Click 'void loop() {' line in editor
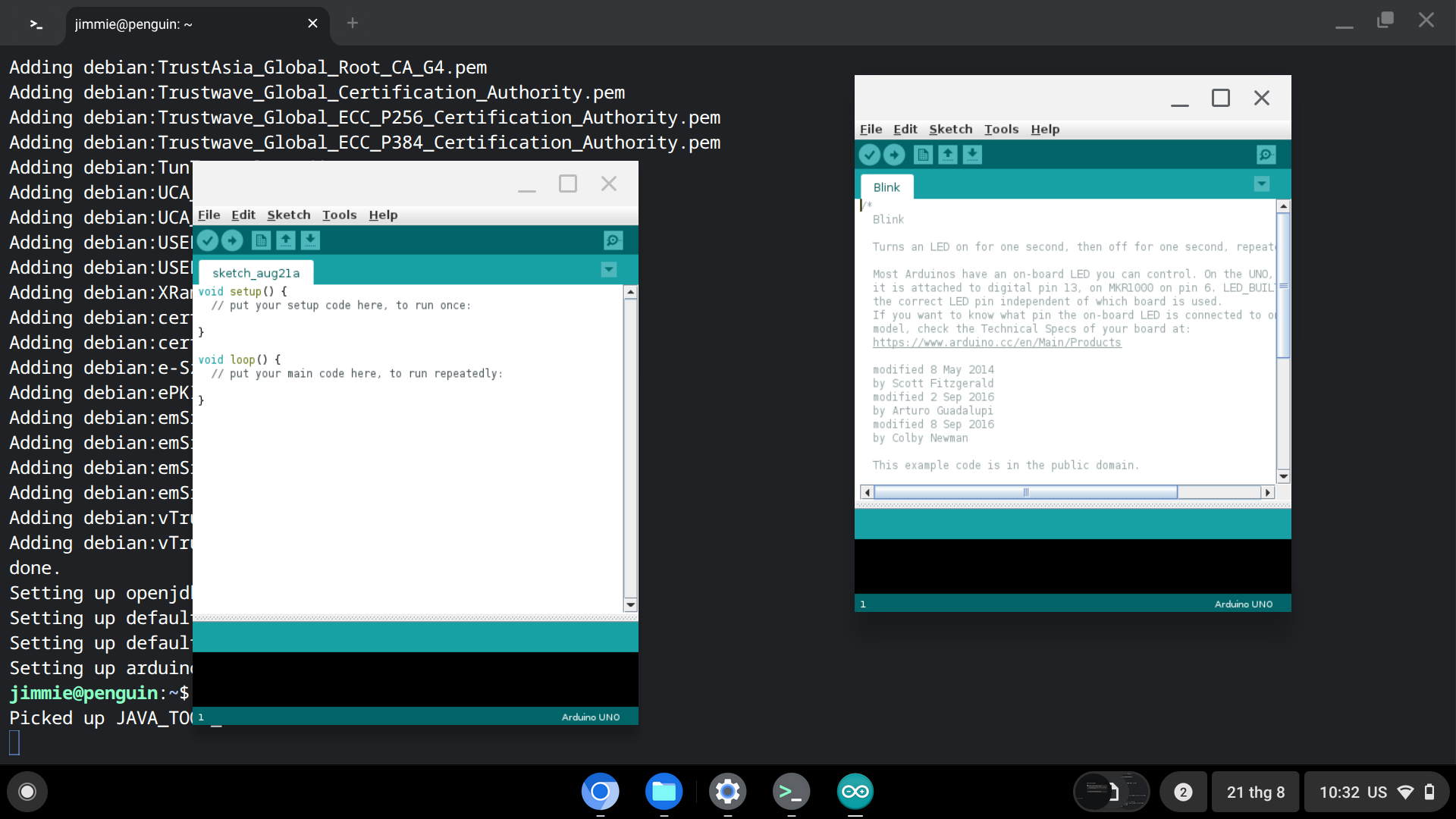 pos(240,359)
